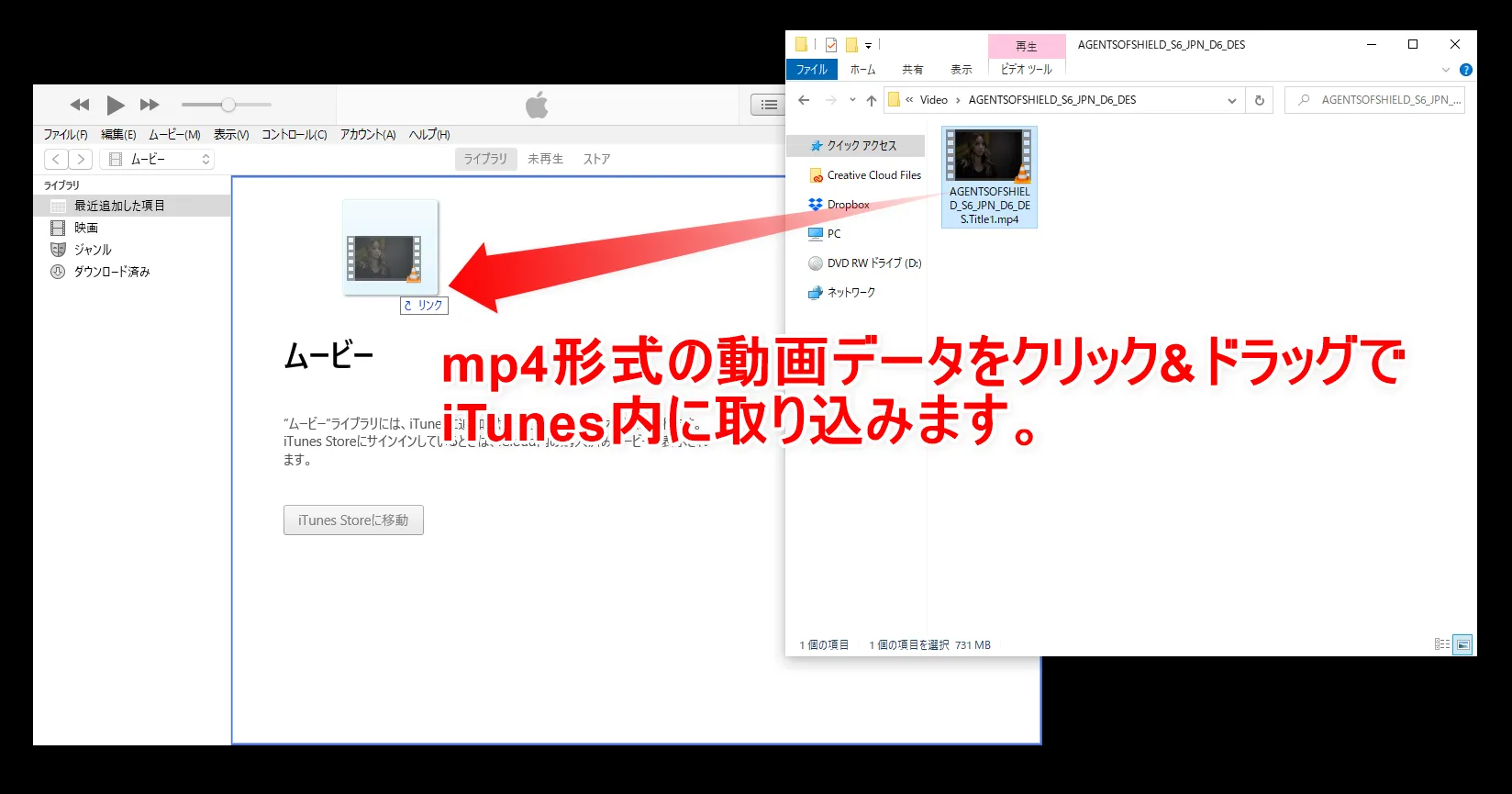Click the Explorer refresh button
Image resolution: width=1512 pixels, height=794 pixels.
tap(1260, 100)
